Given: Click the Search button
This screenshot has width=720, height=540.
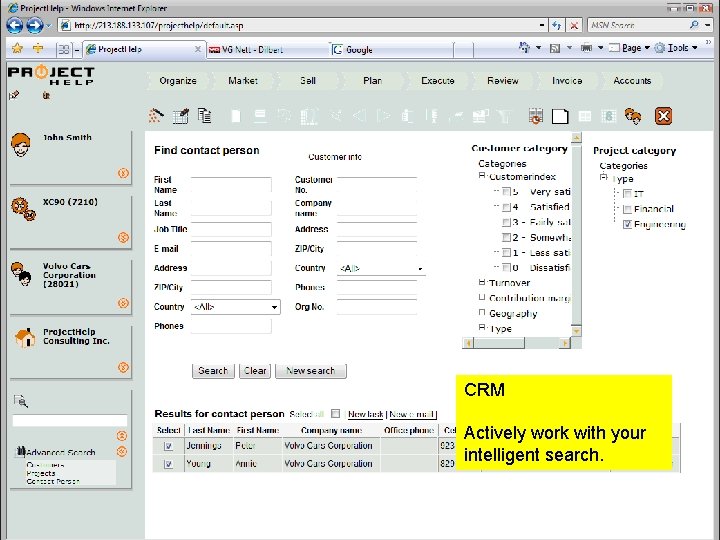Looking at the screenshot, I should coord(213,371).
